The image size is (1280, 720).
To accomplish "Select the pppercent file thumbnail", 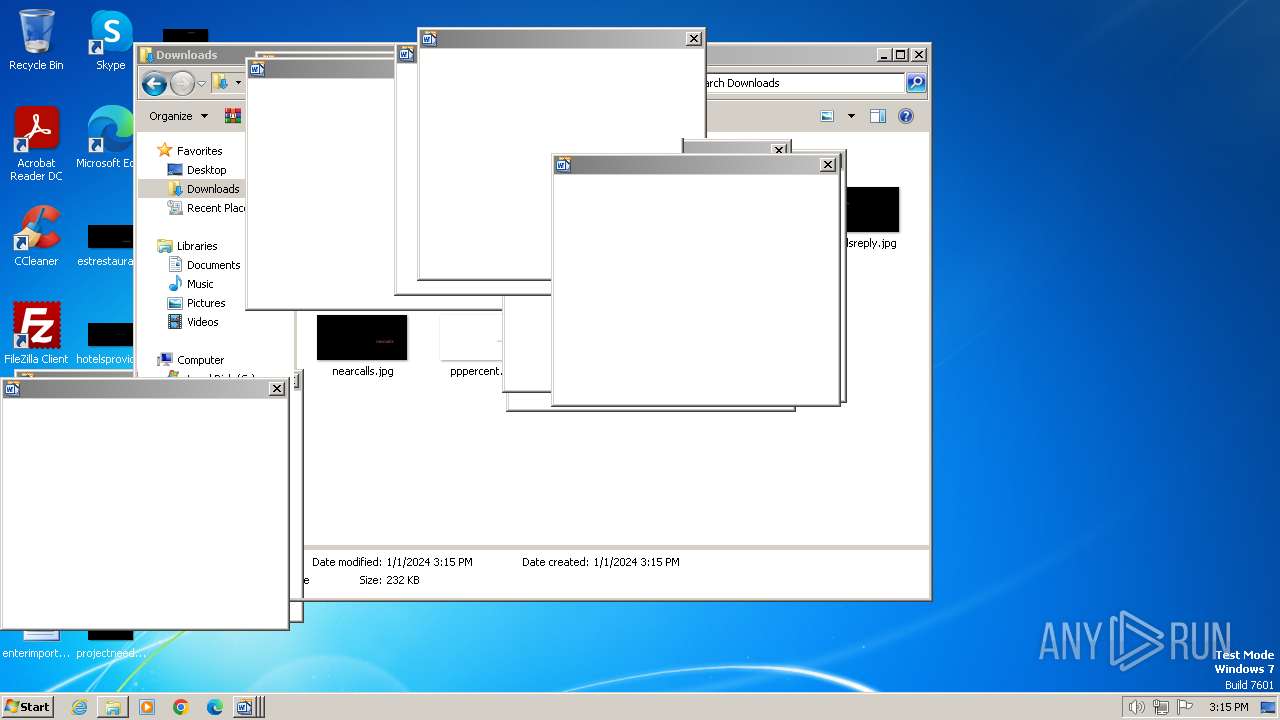I will tap(471, 338).
